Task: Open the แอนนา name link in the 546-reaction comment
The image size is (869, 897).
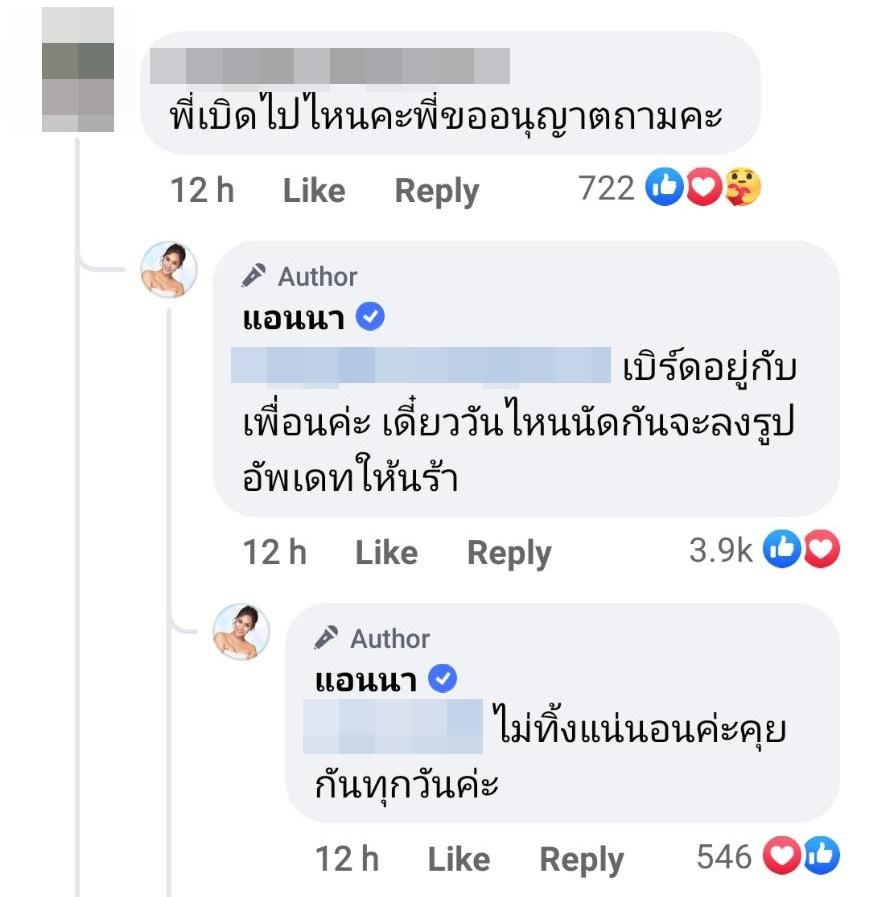Action: pos(365,680)
